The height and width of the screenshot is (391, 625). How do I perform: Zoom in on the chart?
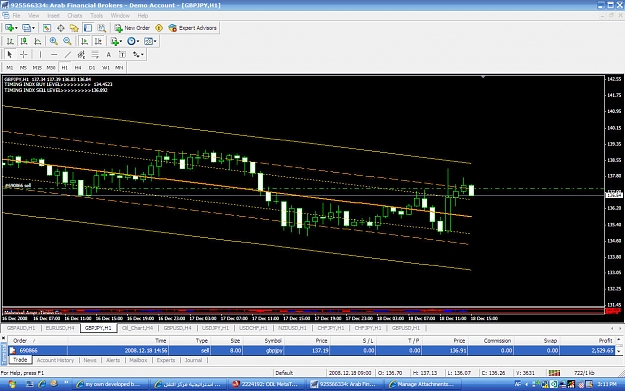53,41
